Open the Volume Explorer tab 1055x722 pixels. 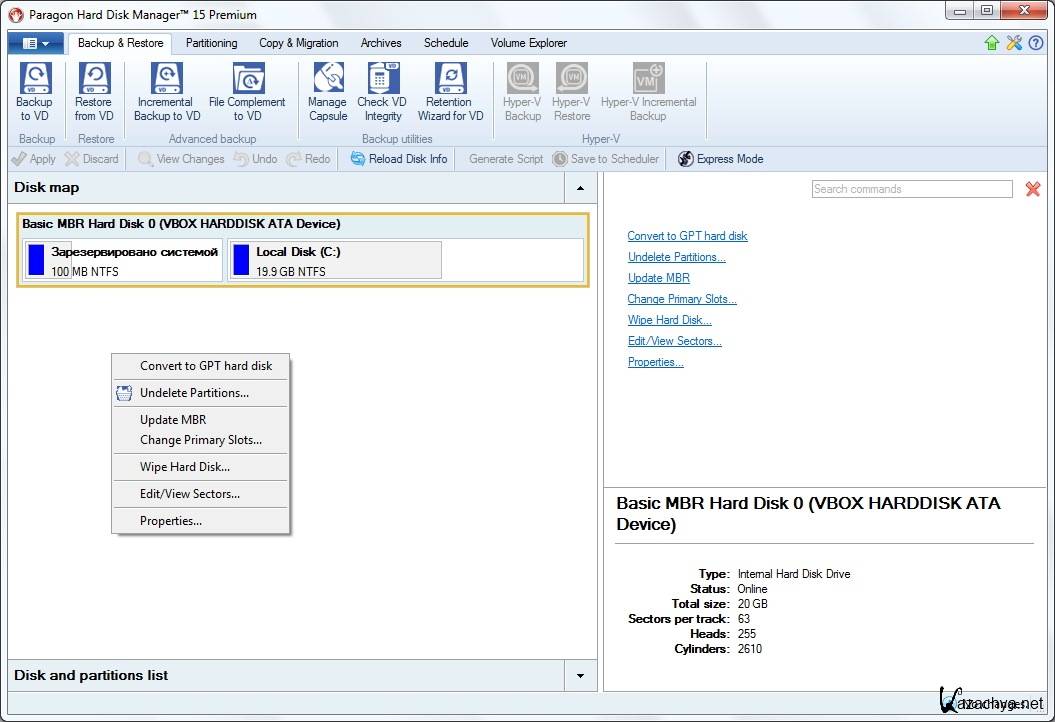point(528,43)
